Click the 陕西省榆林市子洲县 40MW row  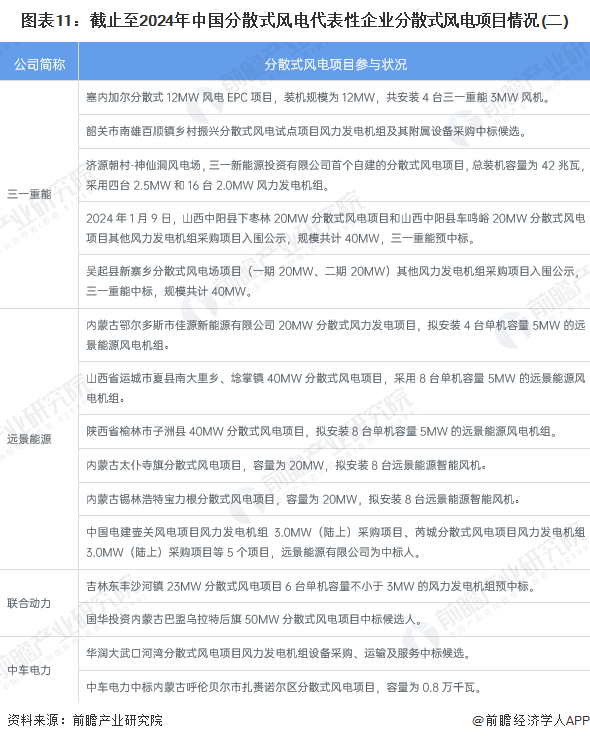[335, 431]
